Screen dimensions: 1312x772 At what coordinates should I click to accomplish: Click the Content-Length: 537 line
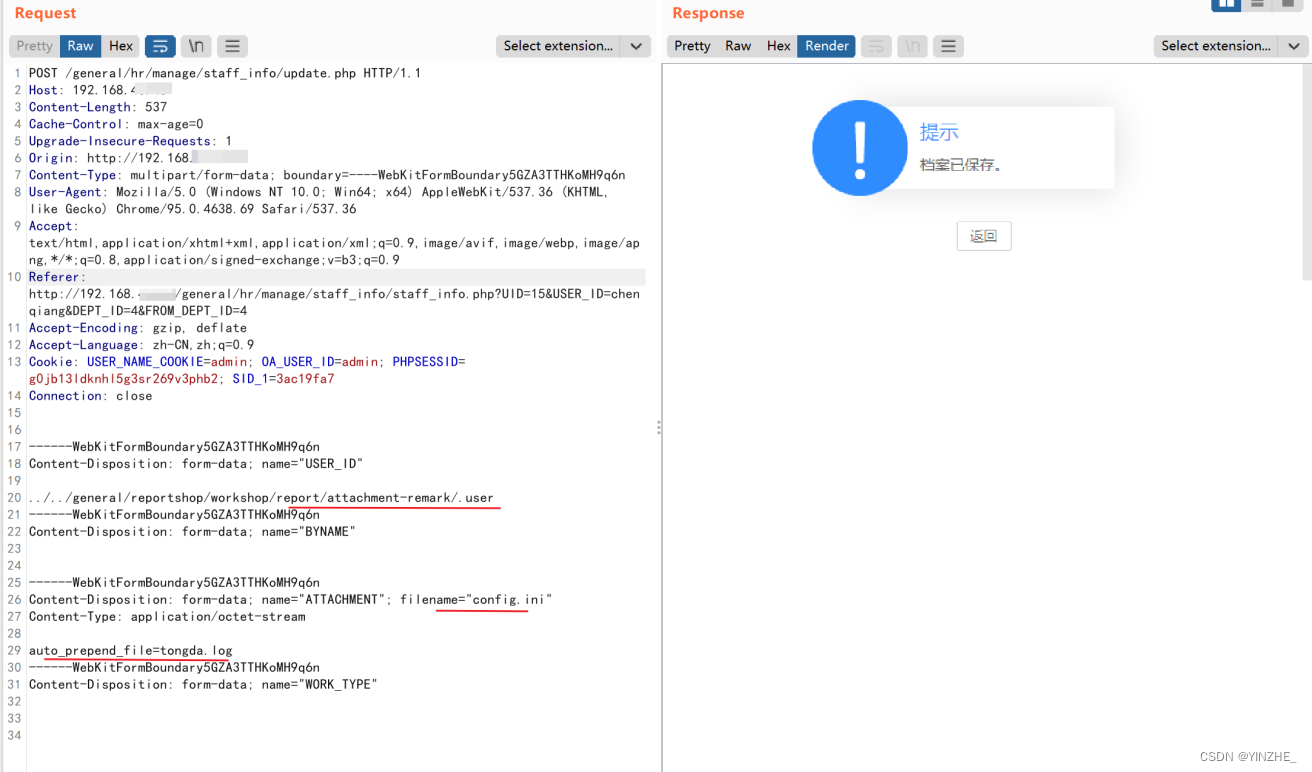[98, 107]
